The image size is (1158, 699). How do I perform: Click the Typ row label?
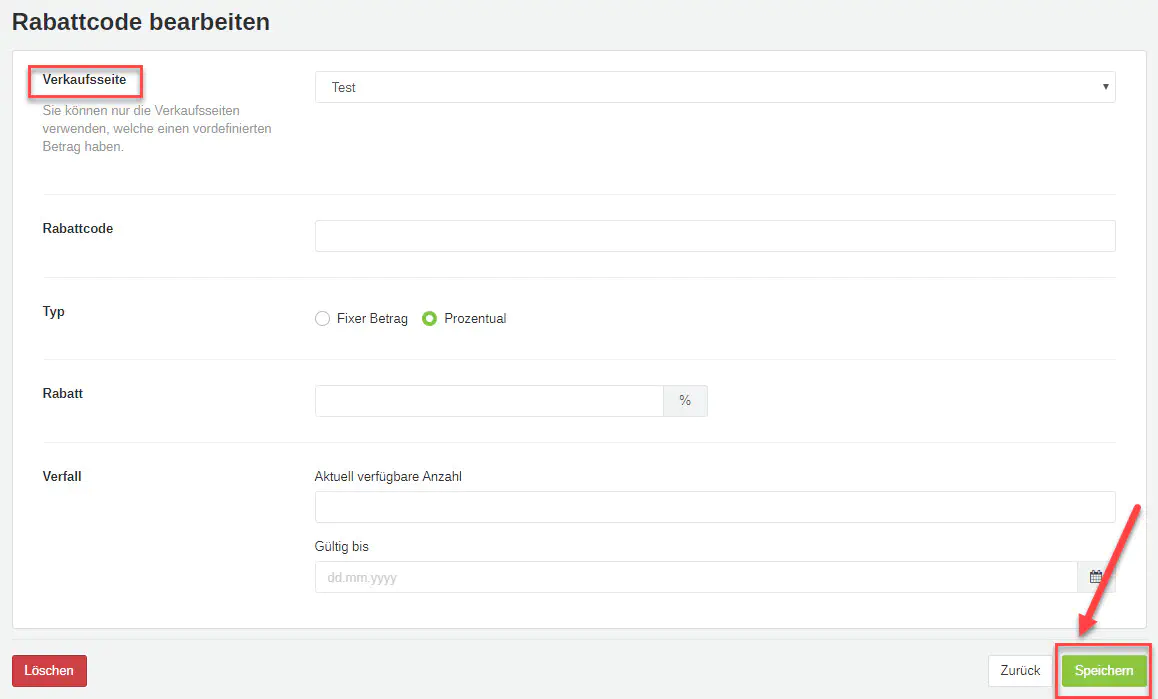[x=54, y=312]
